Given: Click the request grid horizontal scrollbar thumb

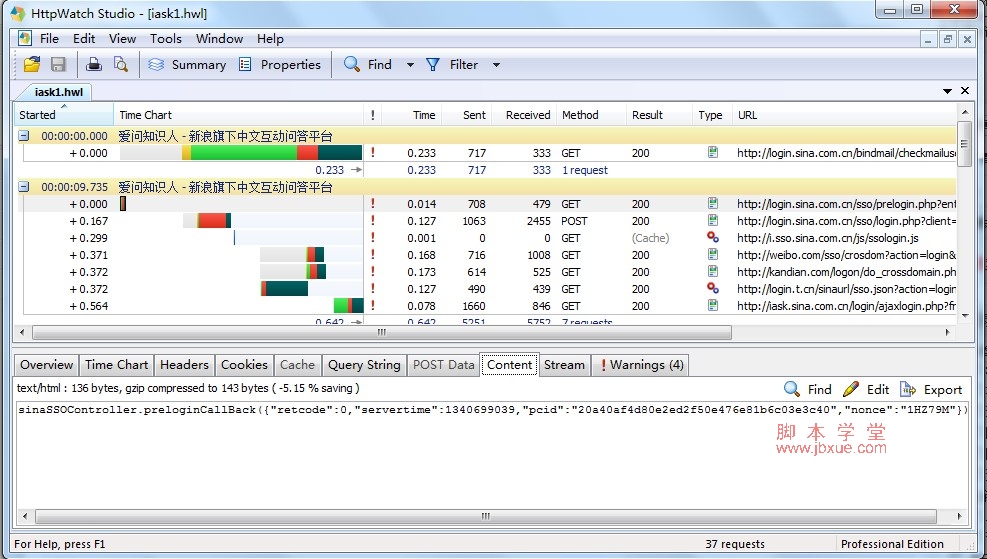Looking at the screenshot, I should coord(381,332).
